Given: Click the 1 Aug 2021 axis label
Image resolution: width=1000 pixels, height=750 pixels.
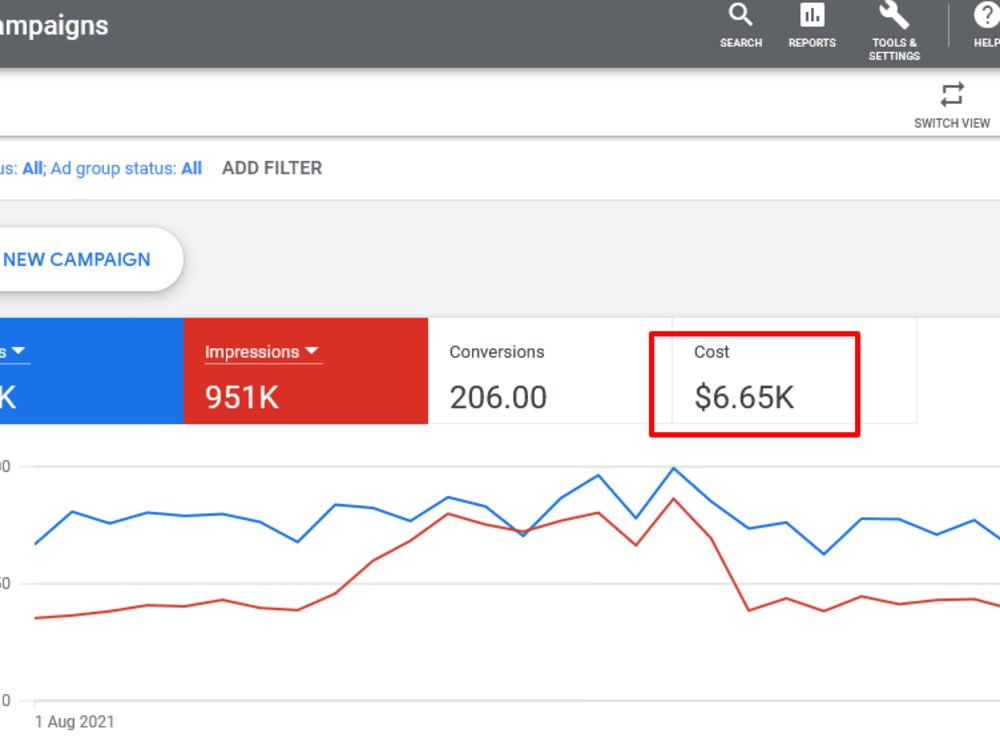Looking at the screenshot, I should pos(75,721).
